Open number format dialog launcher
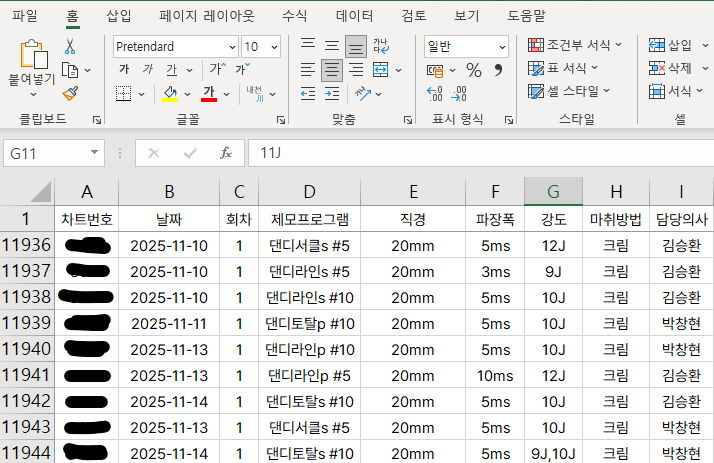This screenshot has width=714, height=463. tap(509, 120)
